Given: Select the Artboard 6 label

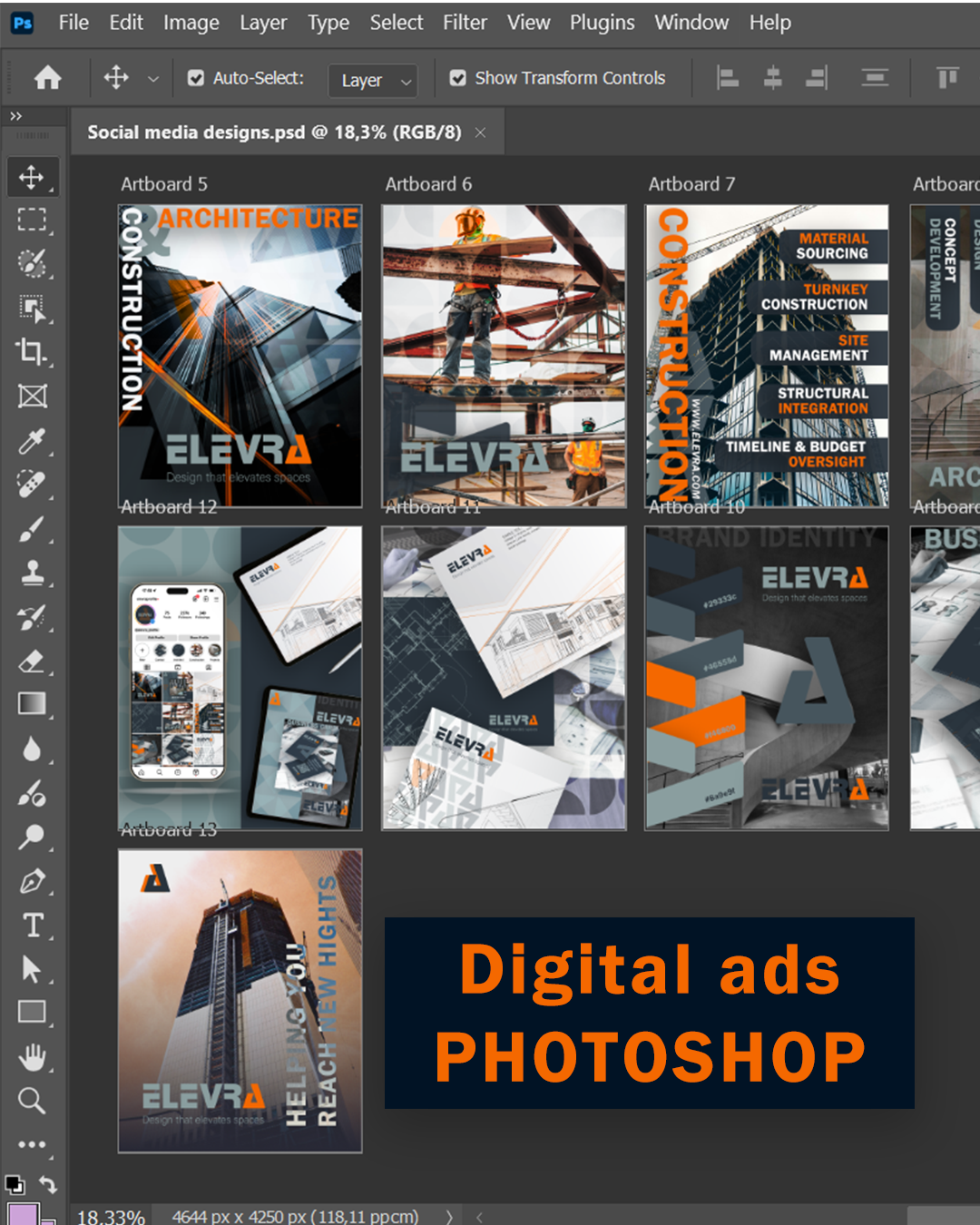Looking at the screenshot, I should click(x=428, y=184).
